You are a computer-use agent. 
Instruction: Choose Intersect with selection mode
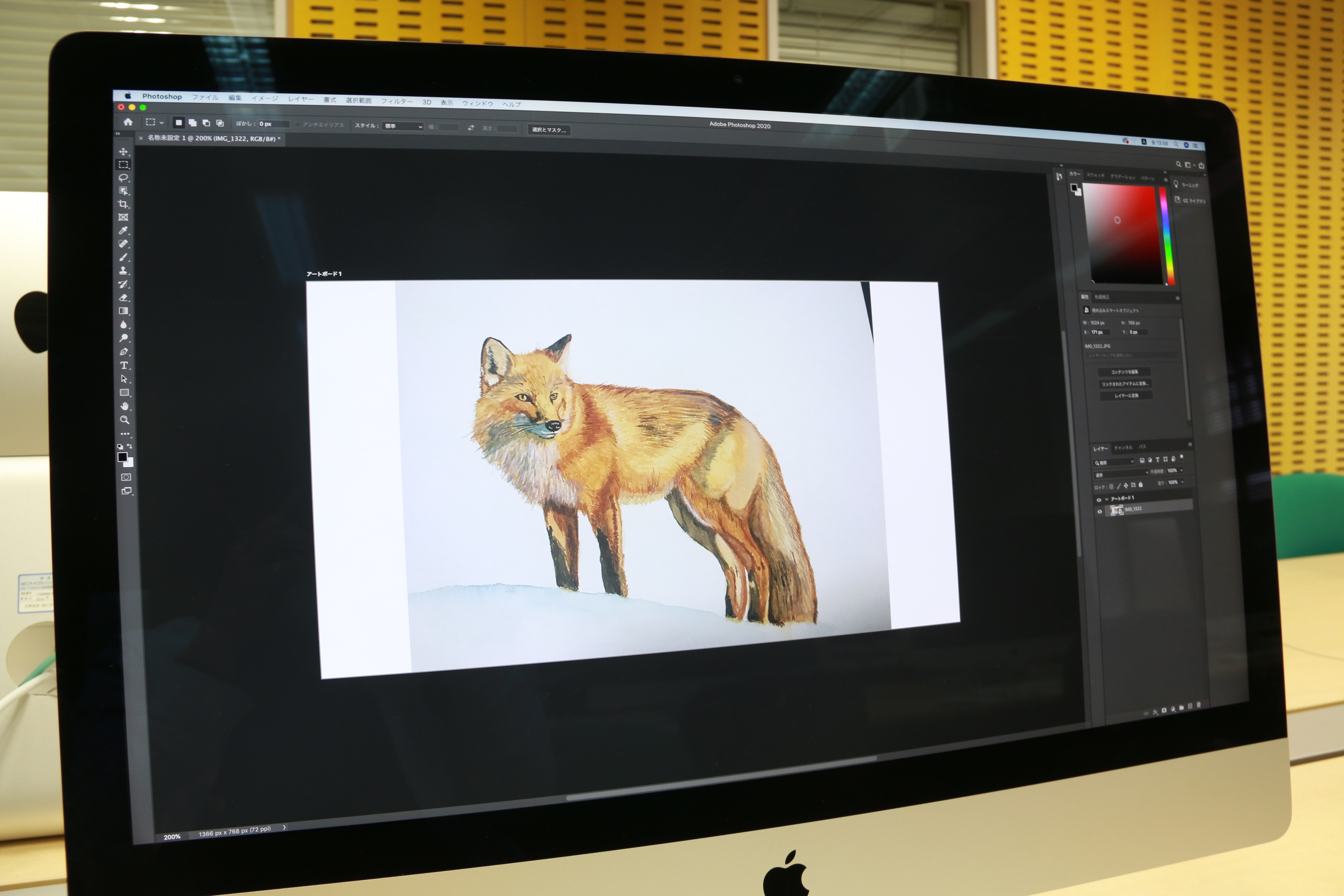[x=220, y=124]
